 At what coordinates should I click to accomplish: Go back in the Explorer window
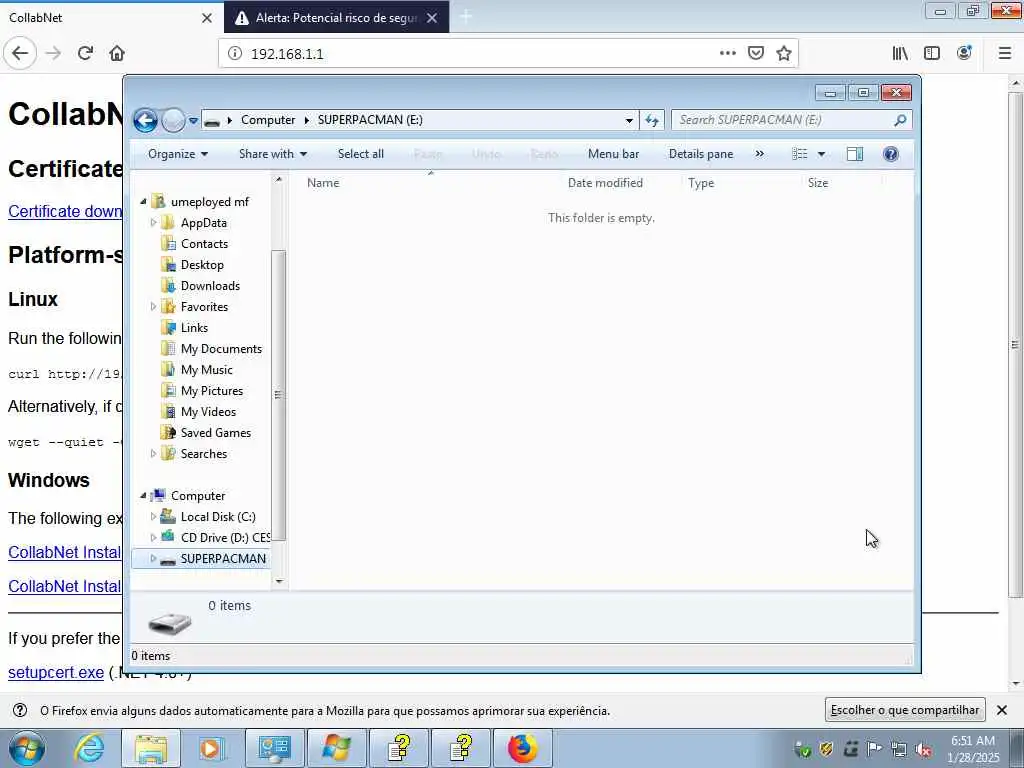145,120
